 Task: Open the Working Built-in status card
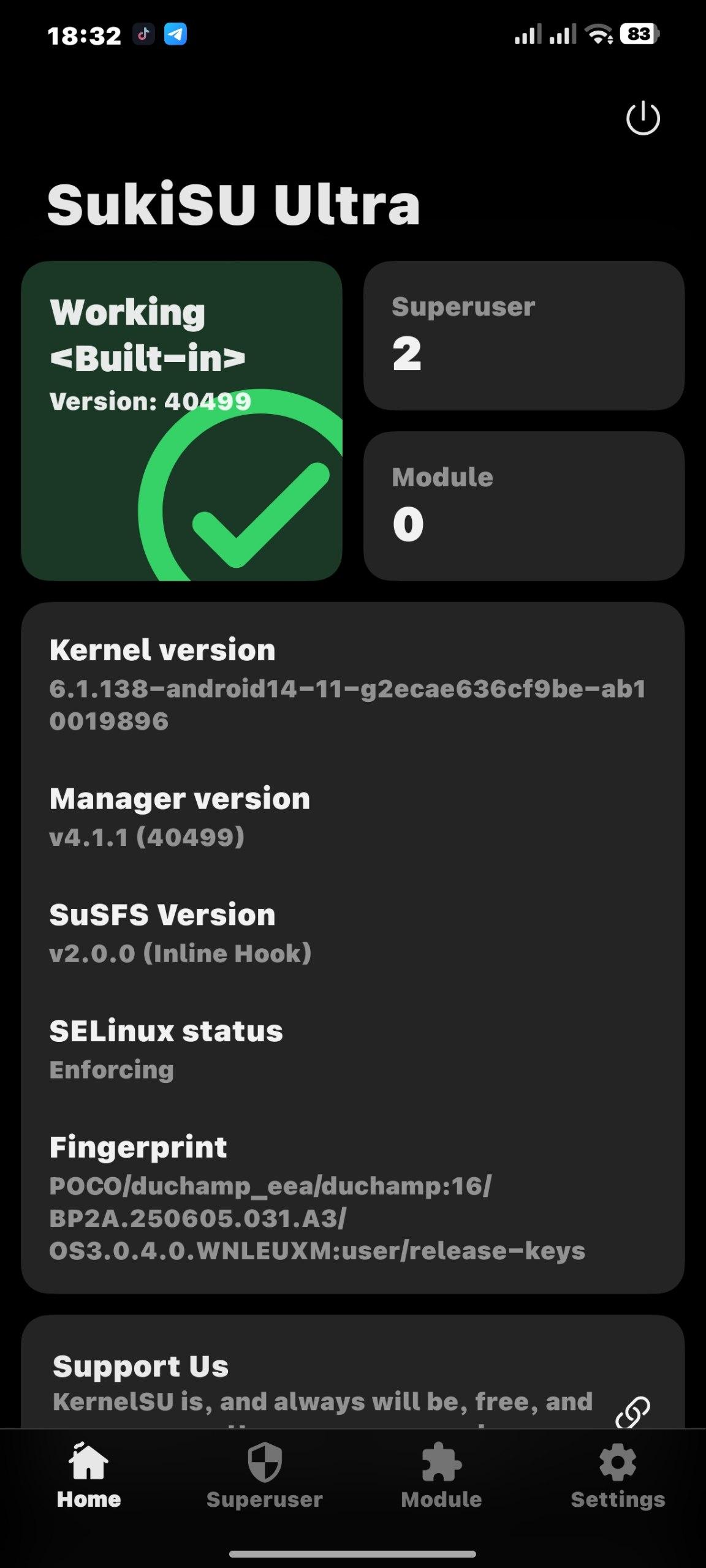click(181, 421)
